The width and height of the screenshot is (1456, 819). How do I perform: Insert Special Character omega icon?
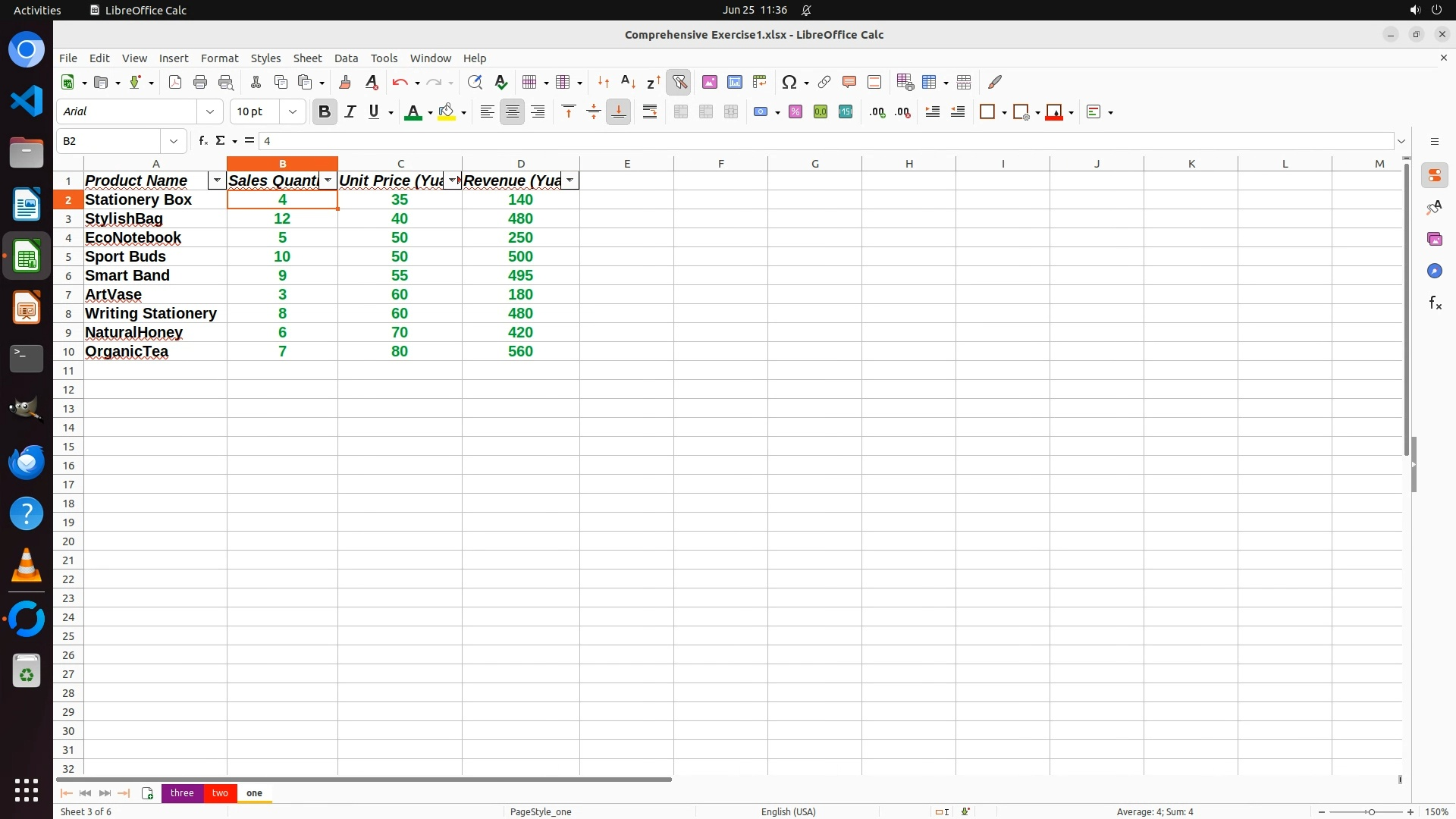(x=789, y=82)
